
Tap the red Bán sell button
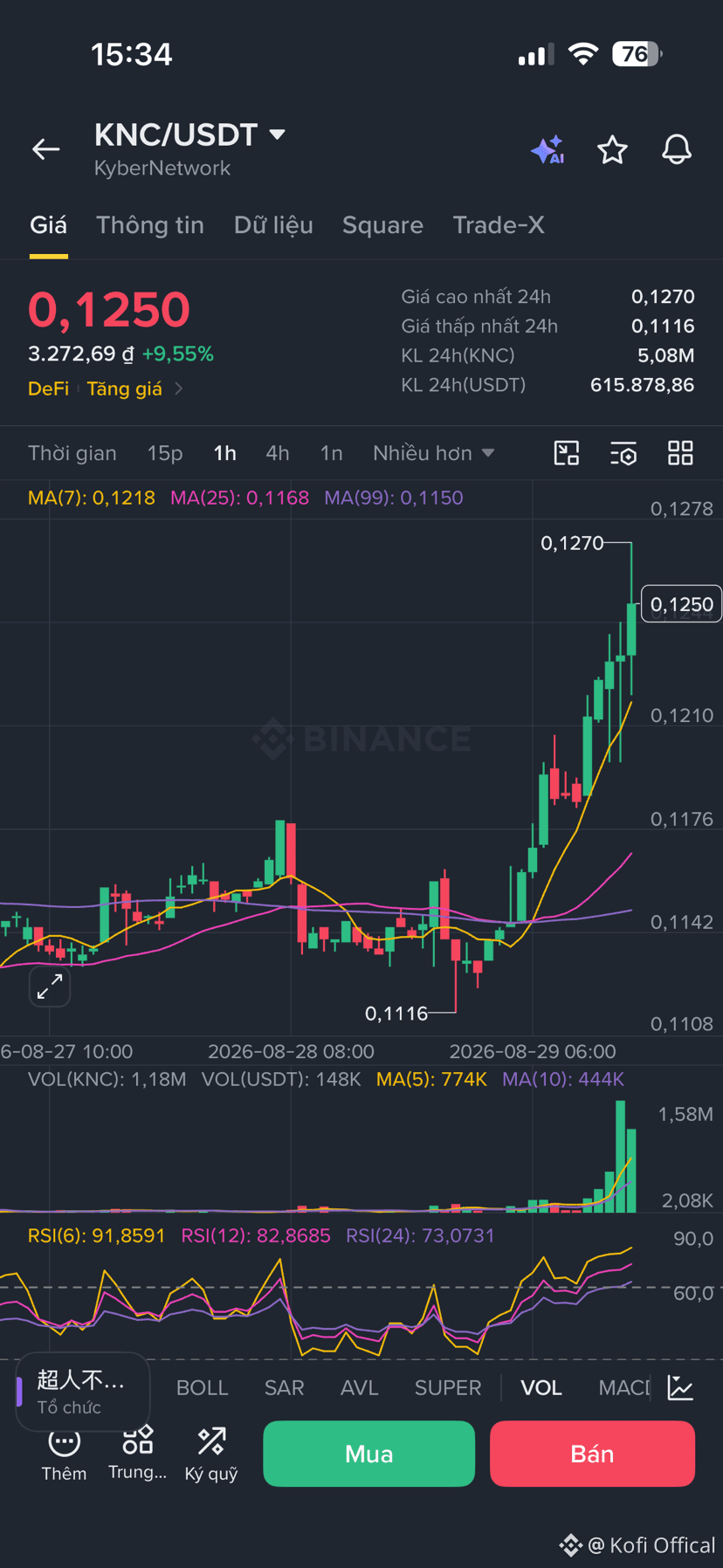pos(592,1454)
